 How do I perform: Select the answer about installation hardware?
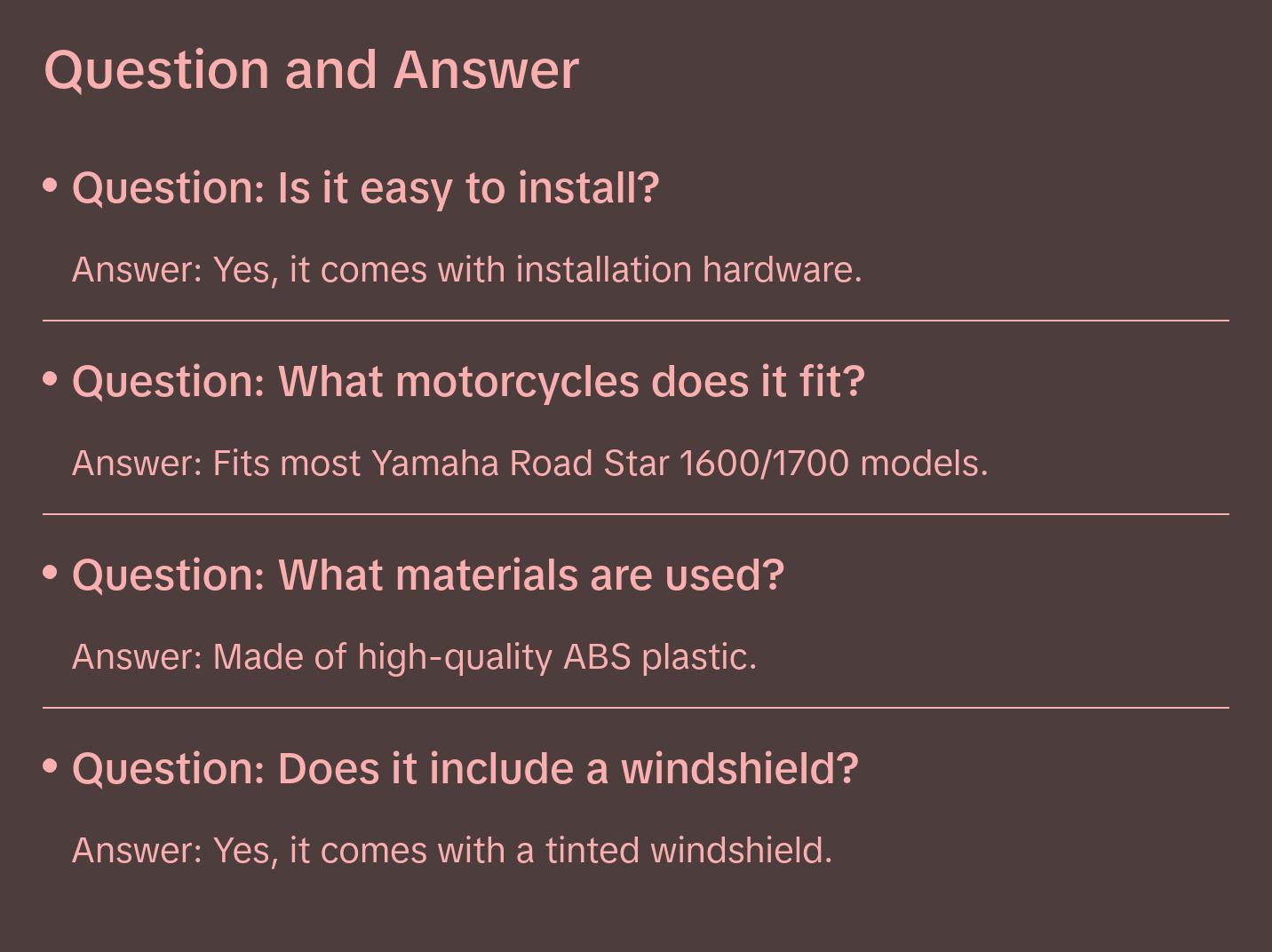coord(466,270)
